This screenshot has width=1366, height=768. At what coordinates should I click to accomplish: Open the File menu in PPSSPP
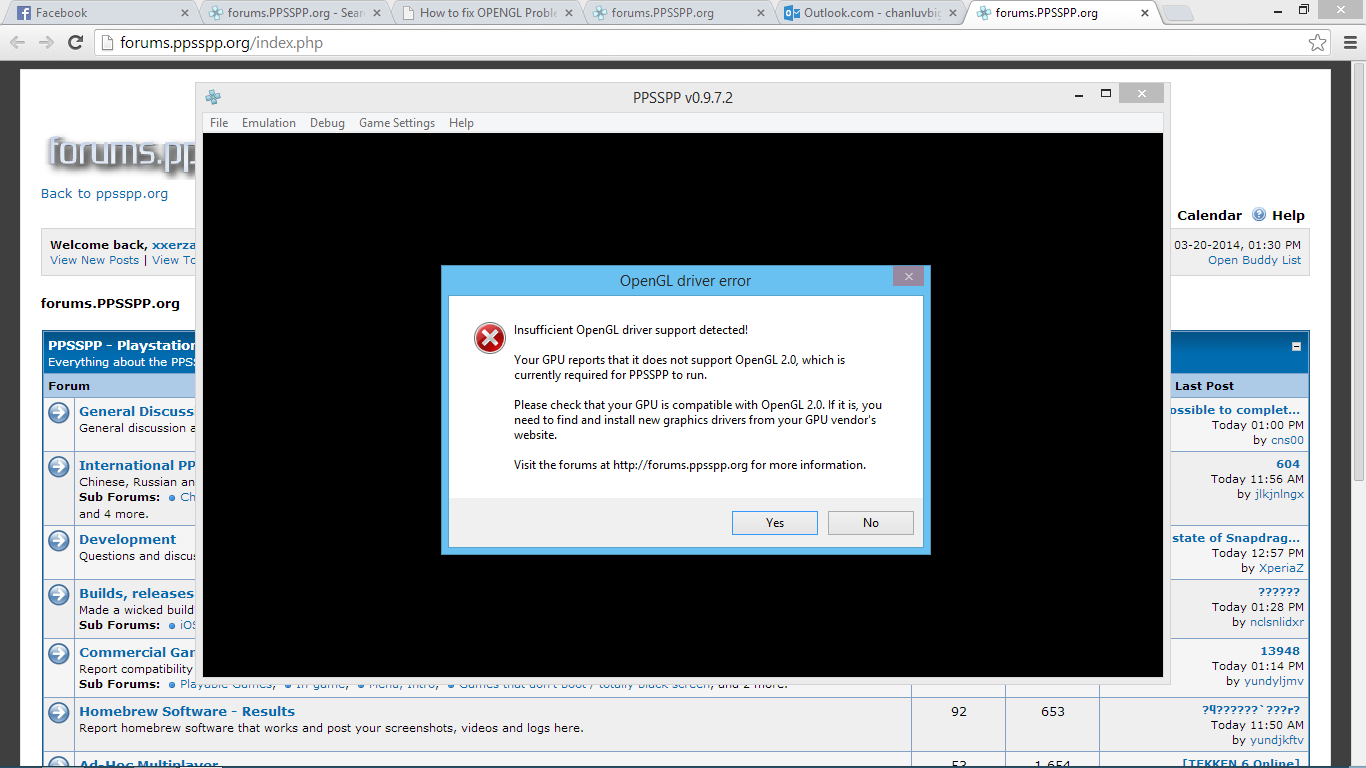[x=219, y=123]
